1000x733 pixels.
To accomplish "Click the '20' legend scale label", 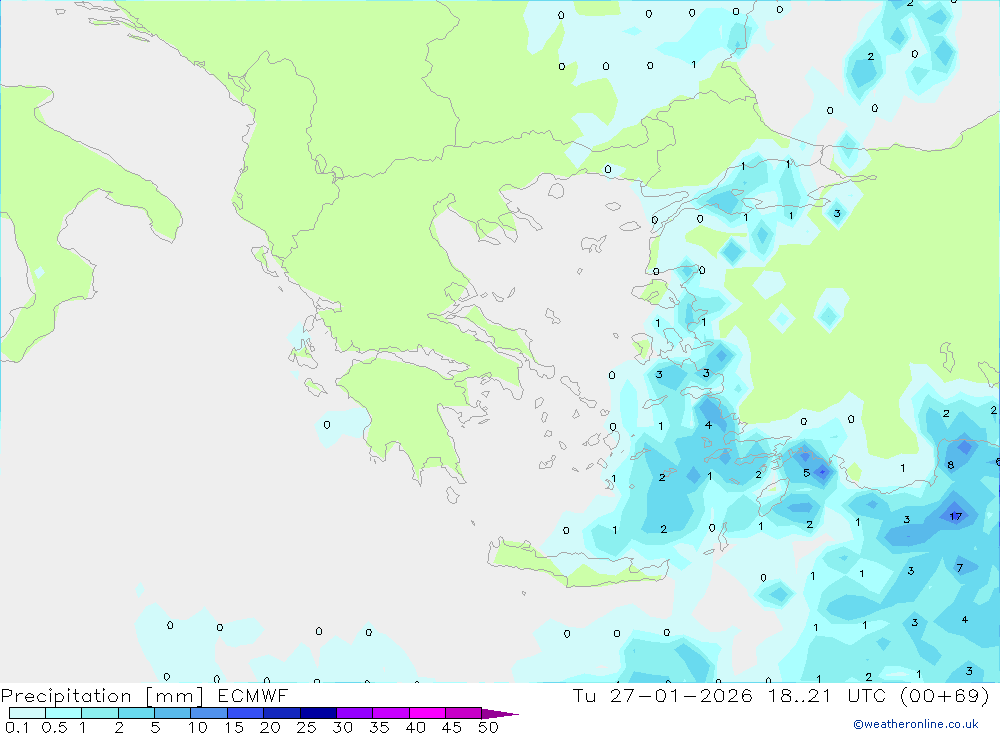I will [270, 727].
